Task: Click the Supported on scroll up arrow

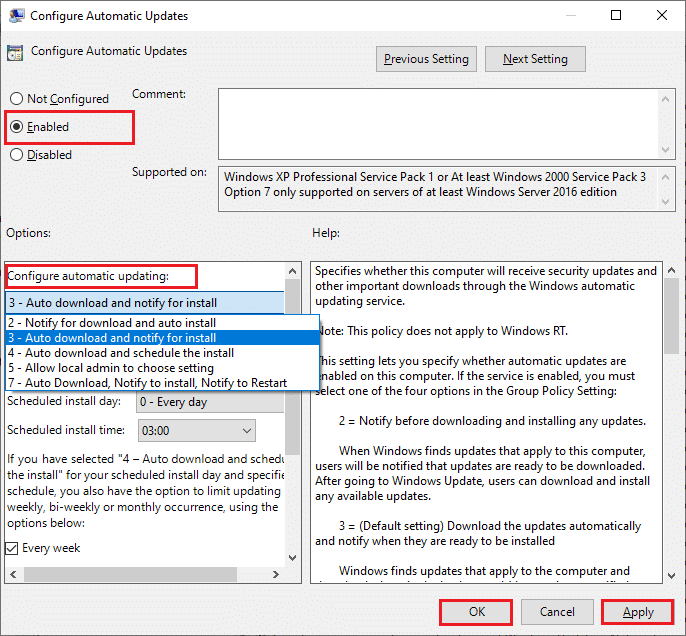Action: click(665, 177)
